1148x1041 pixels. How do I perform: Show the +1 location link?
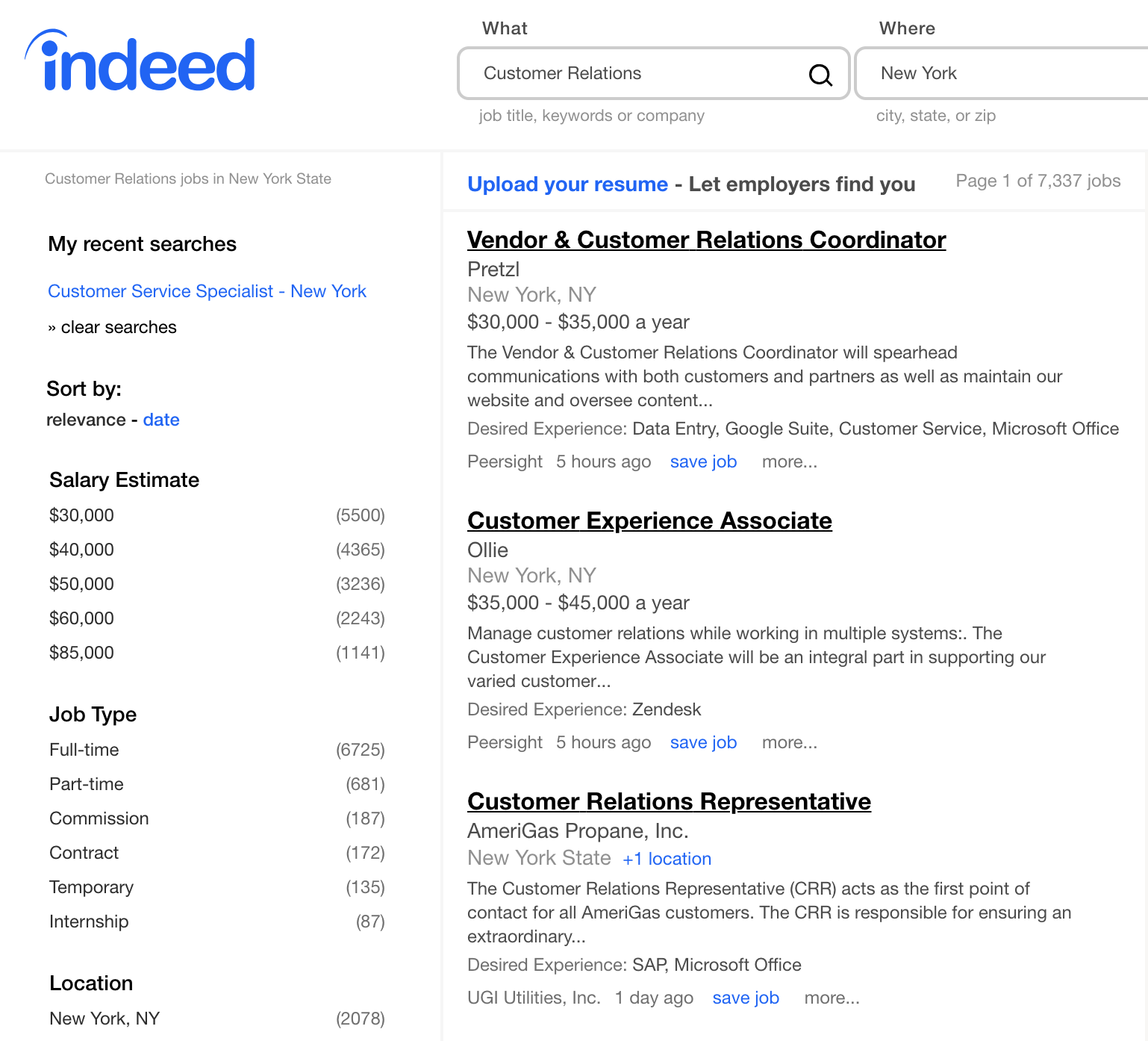point(667,860)
